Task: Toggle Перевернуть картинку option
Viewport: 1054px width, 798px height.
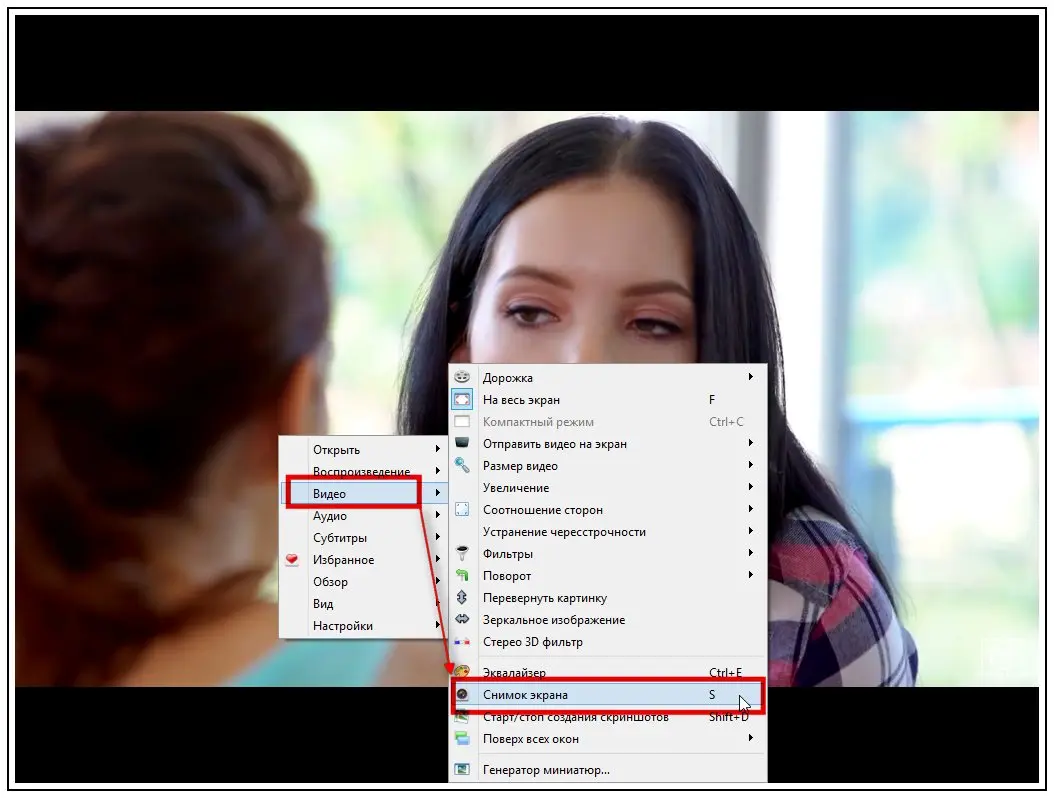Action: point(608,598)
